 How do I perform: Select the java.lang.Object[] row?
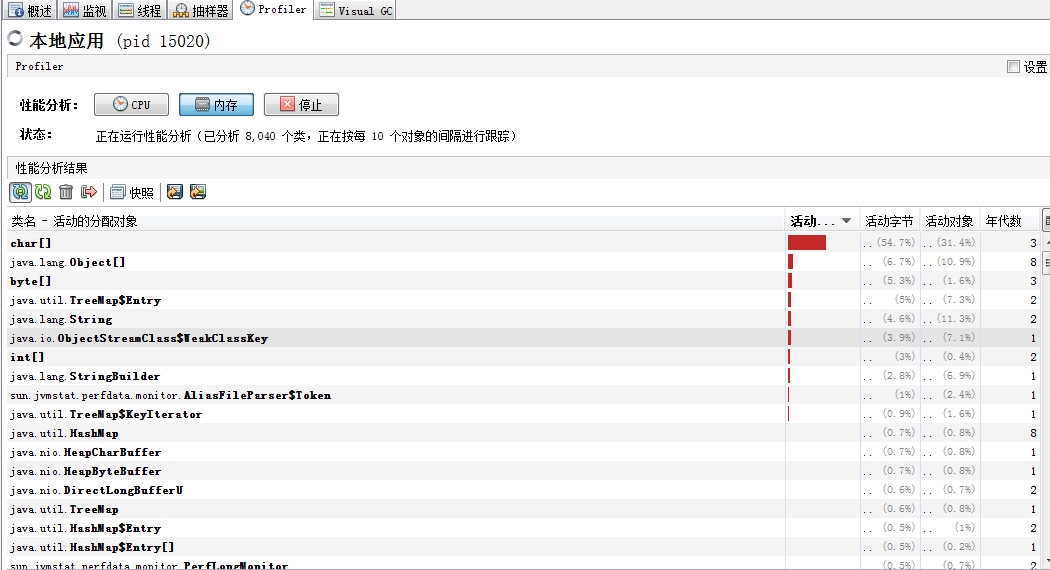(x=525, y=262)
